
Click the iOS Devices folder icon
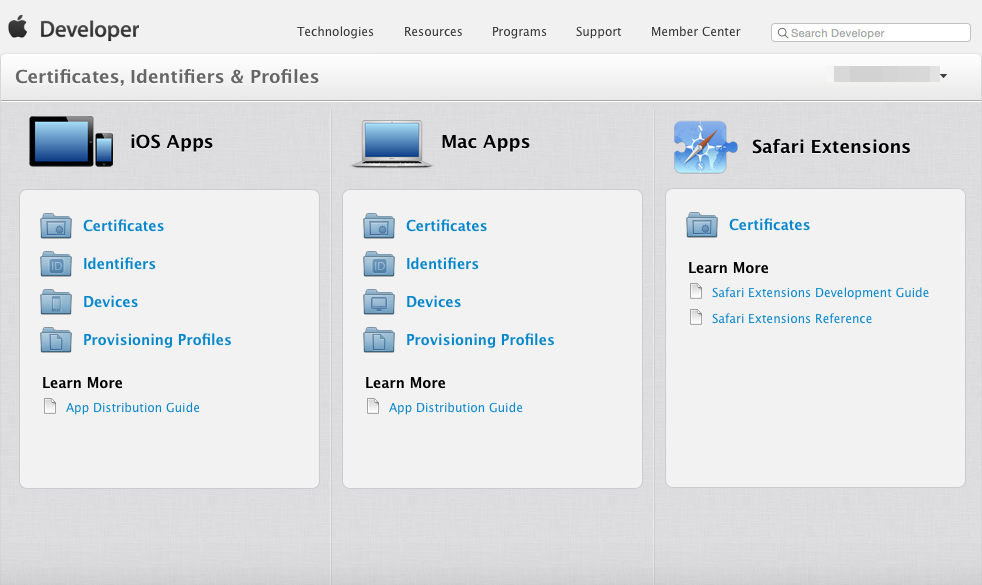56,302
